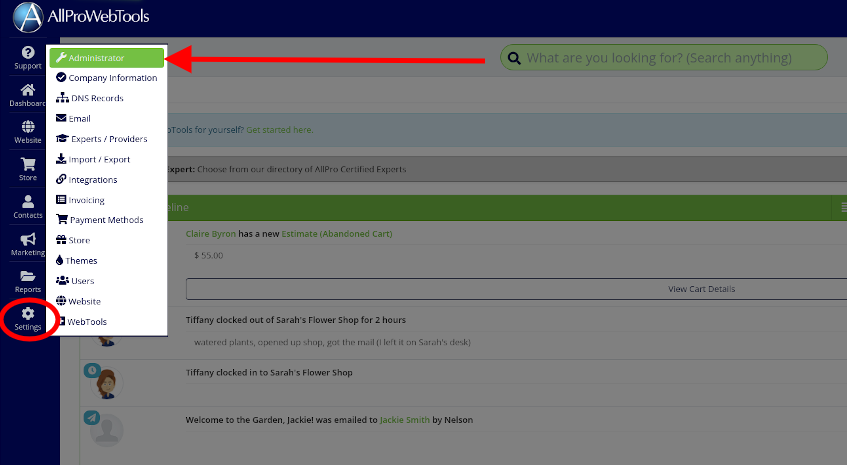
Task: Click 'Tiffany clocked out of Sarah's Flower Shop' entry
Action: [295, 320]
